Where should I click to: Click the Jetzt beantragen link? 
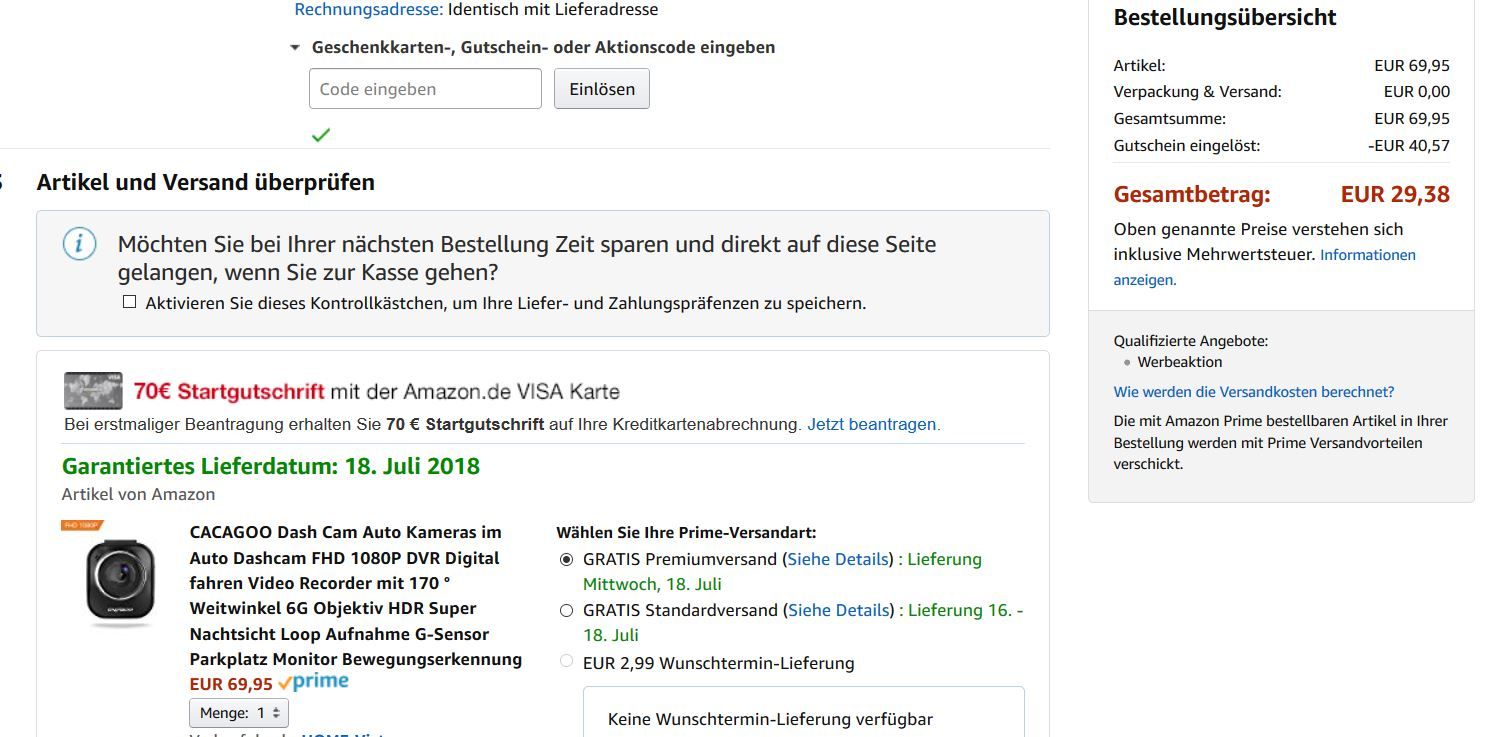click(873, 424)
